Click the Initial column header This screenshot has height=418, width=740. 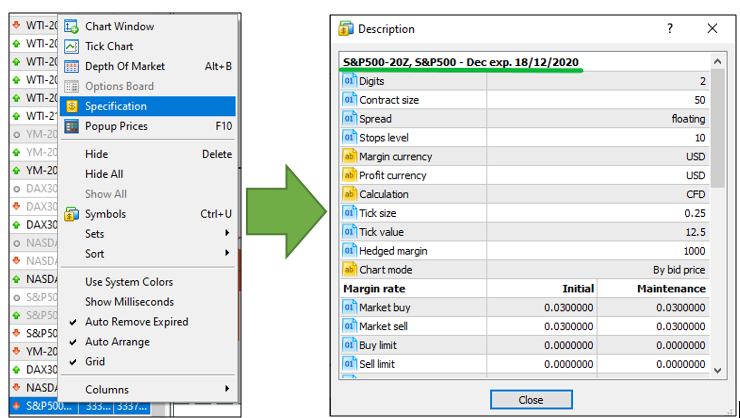point(578,289)
